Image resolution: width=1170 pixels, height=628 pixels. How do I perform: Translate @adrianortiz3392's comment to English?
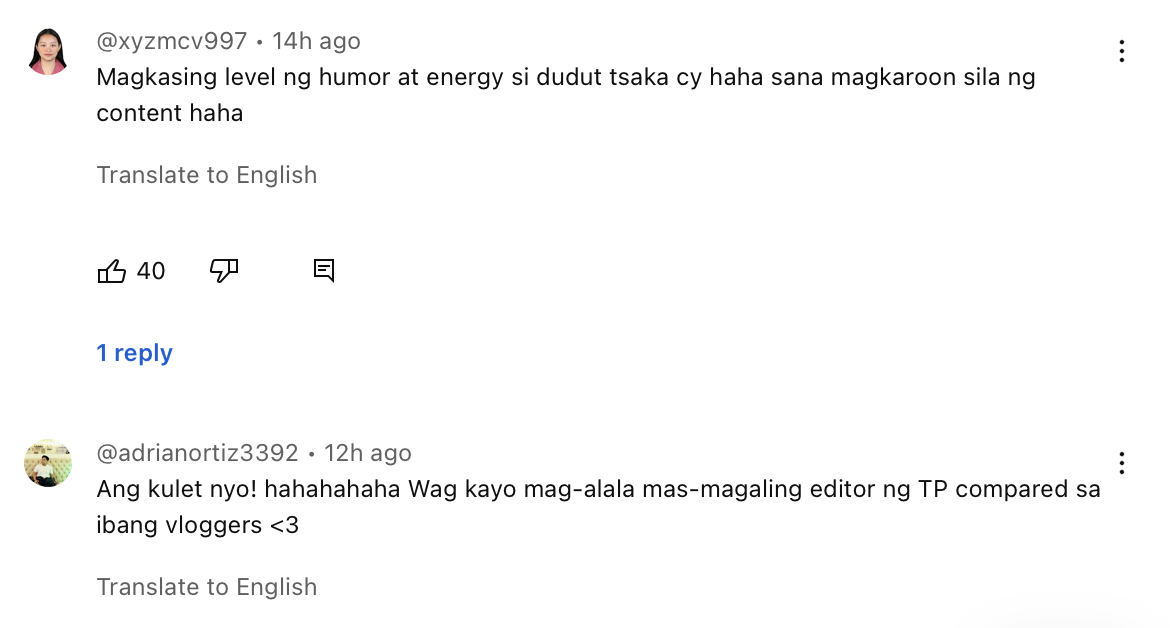pos(207,588)
